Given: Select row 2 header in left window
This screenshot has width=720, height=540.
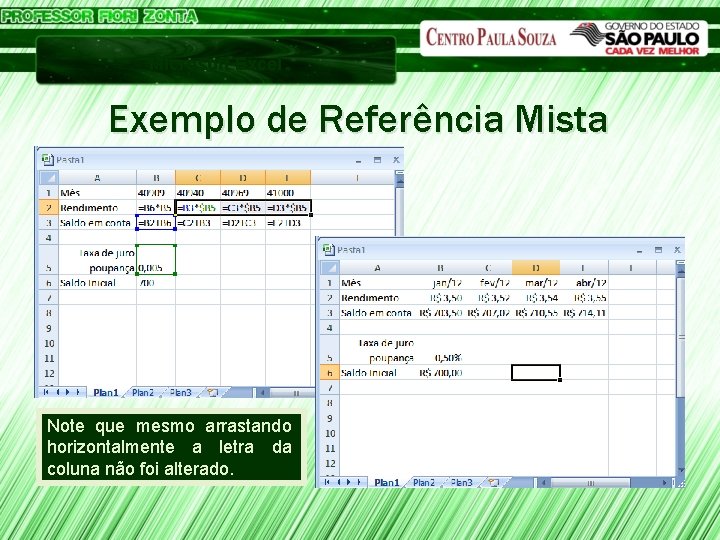Looking at the screenshot, I should coord(49,208).
